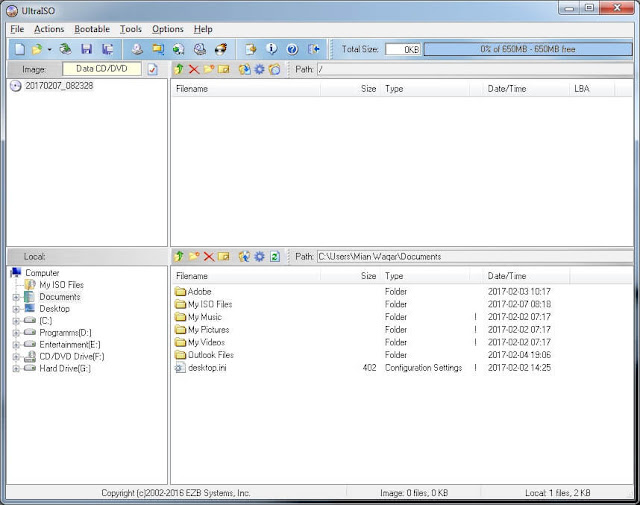Screen dimensions: 640x505
Task: Click the New blank document icon
Action: (x=20, y=49)
